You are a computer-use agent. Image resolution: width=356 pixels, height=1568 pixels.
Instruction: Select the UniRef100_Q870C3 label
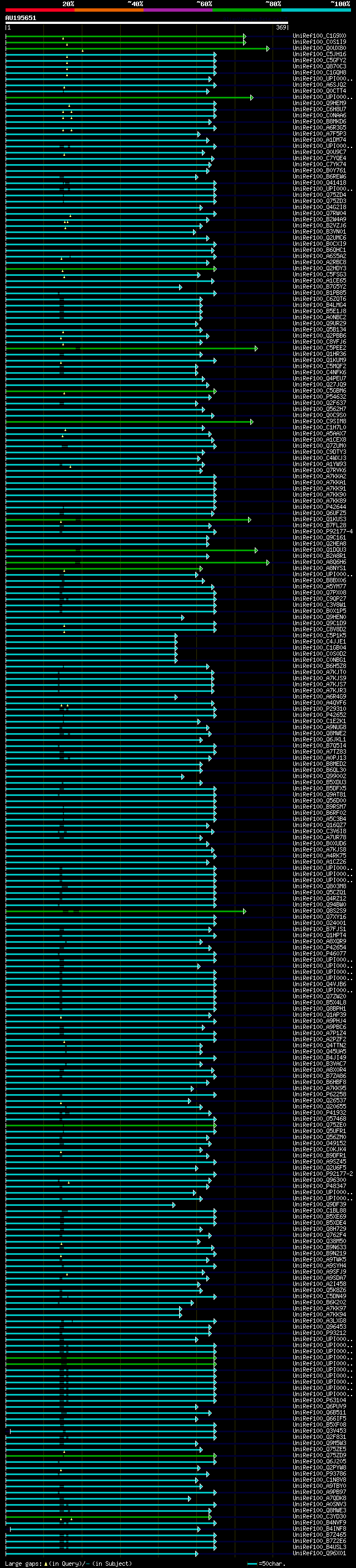click(x=319, y=66)
